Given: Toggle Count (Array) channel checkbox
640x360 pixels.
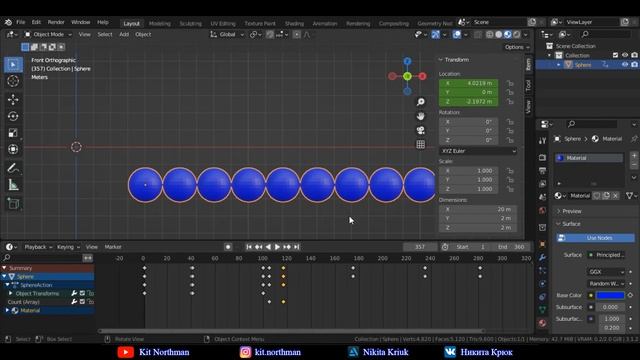Looking at the screenshot, I should 82,302.
